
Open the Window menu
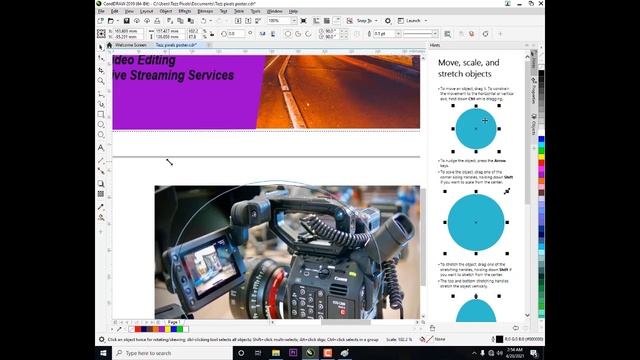(274, 11)
